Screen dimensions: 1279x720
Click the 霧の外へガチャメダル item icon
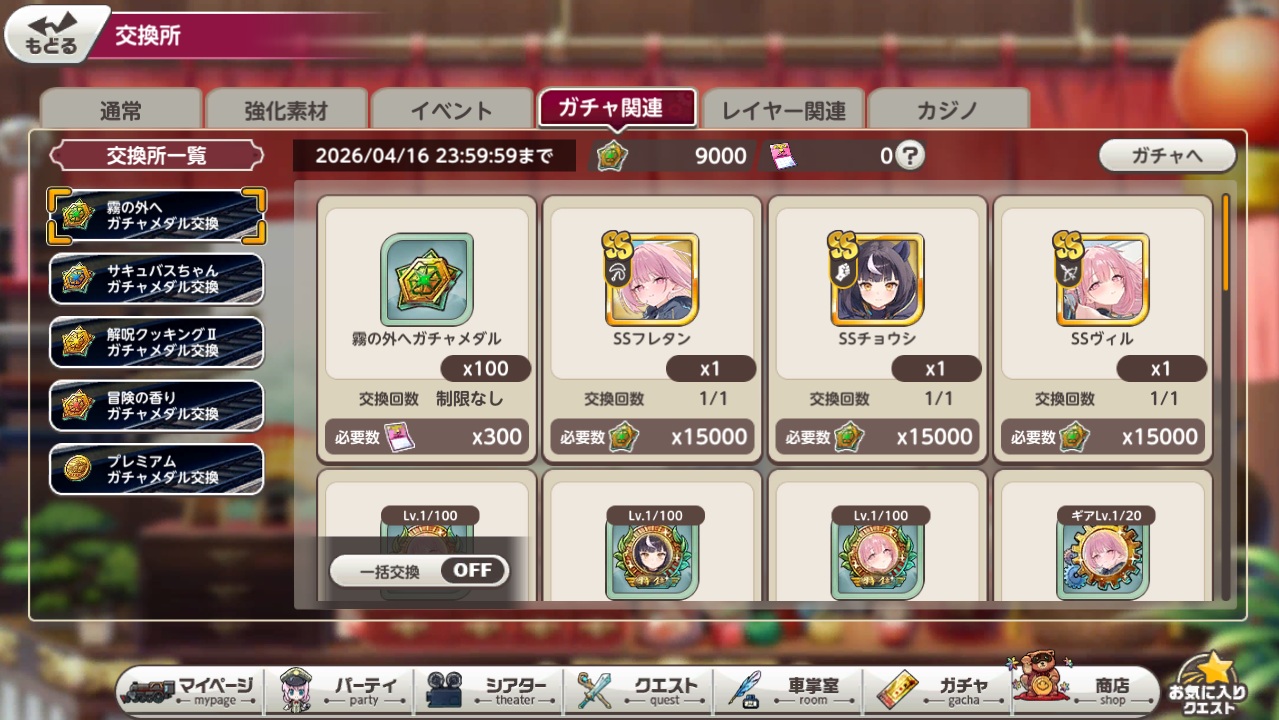pyautogui.click(x=427, y=280)
